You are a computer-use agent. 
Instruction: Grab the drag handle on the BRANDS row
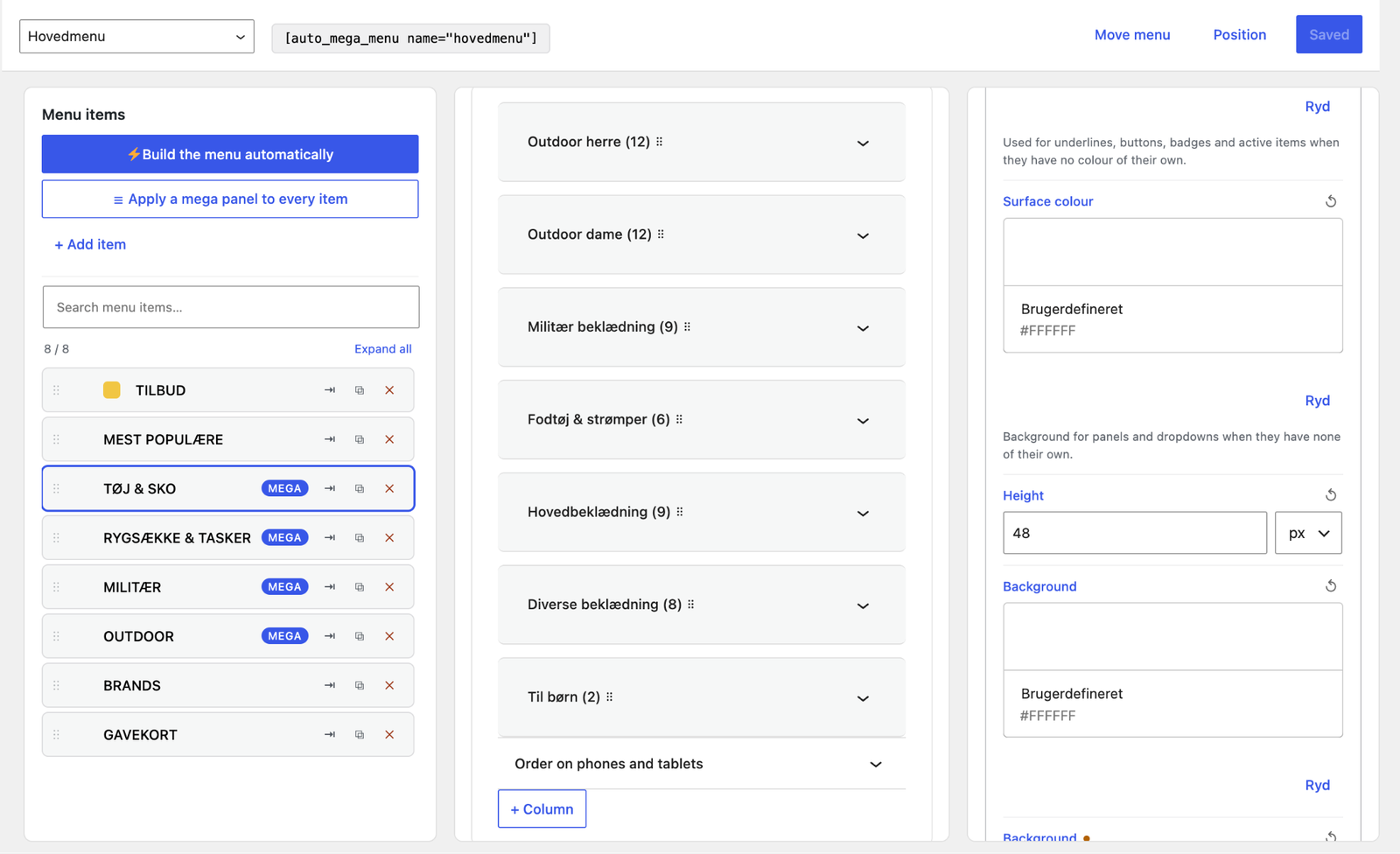pos(56,685)
